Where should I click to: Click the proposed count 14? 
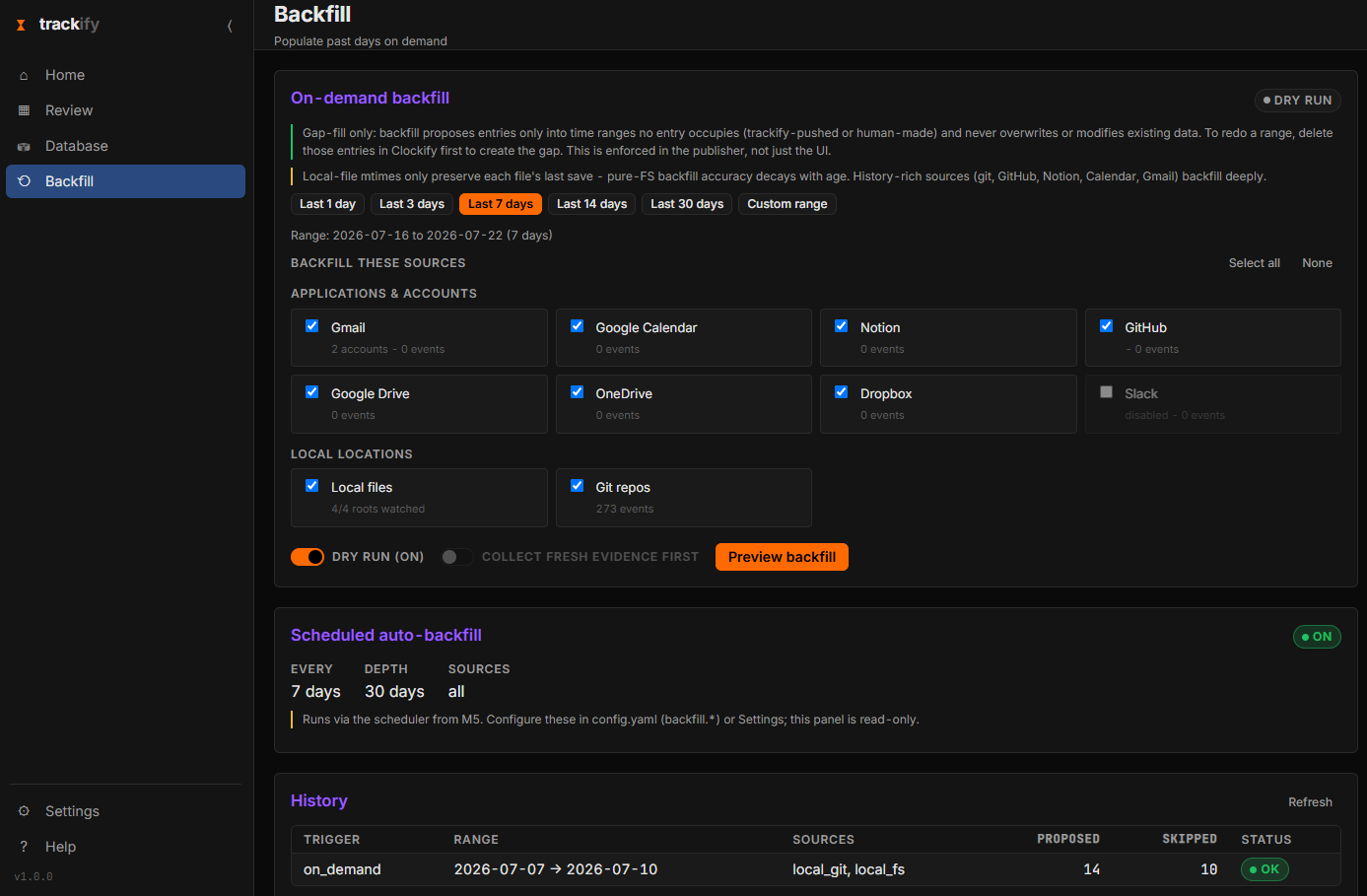click(1091, 869)
